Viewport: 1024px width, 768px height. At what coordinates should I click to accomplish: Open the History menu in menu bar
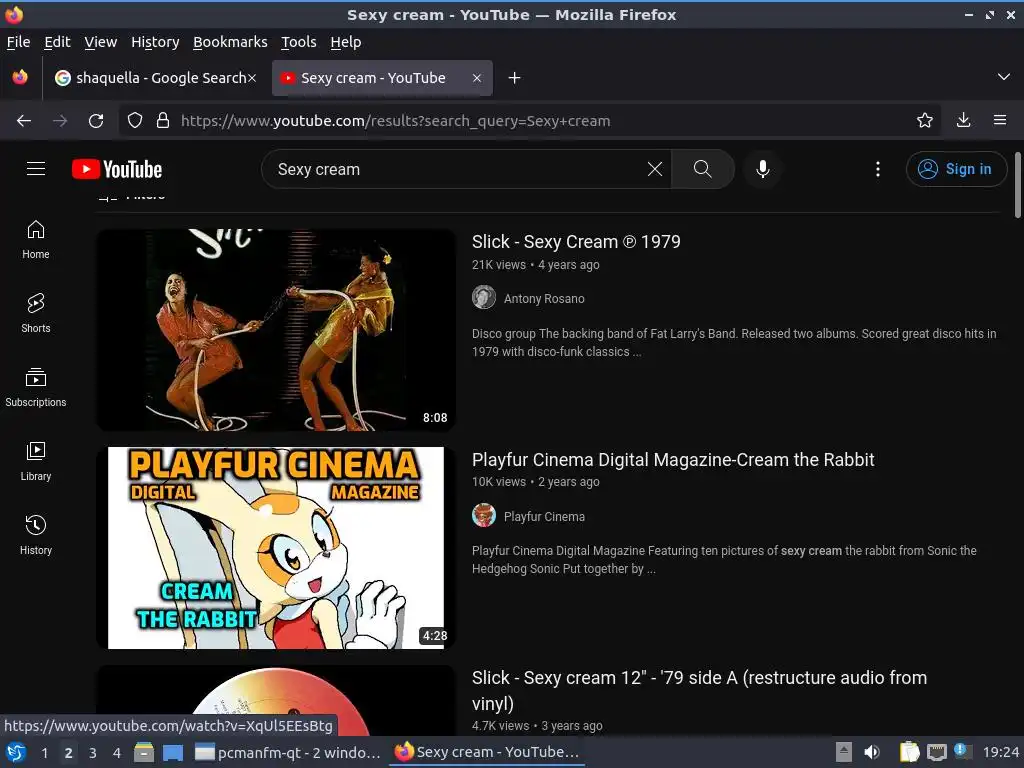tap(155, 42)
